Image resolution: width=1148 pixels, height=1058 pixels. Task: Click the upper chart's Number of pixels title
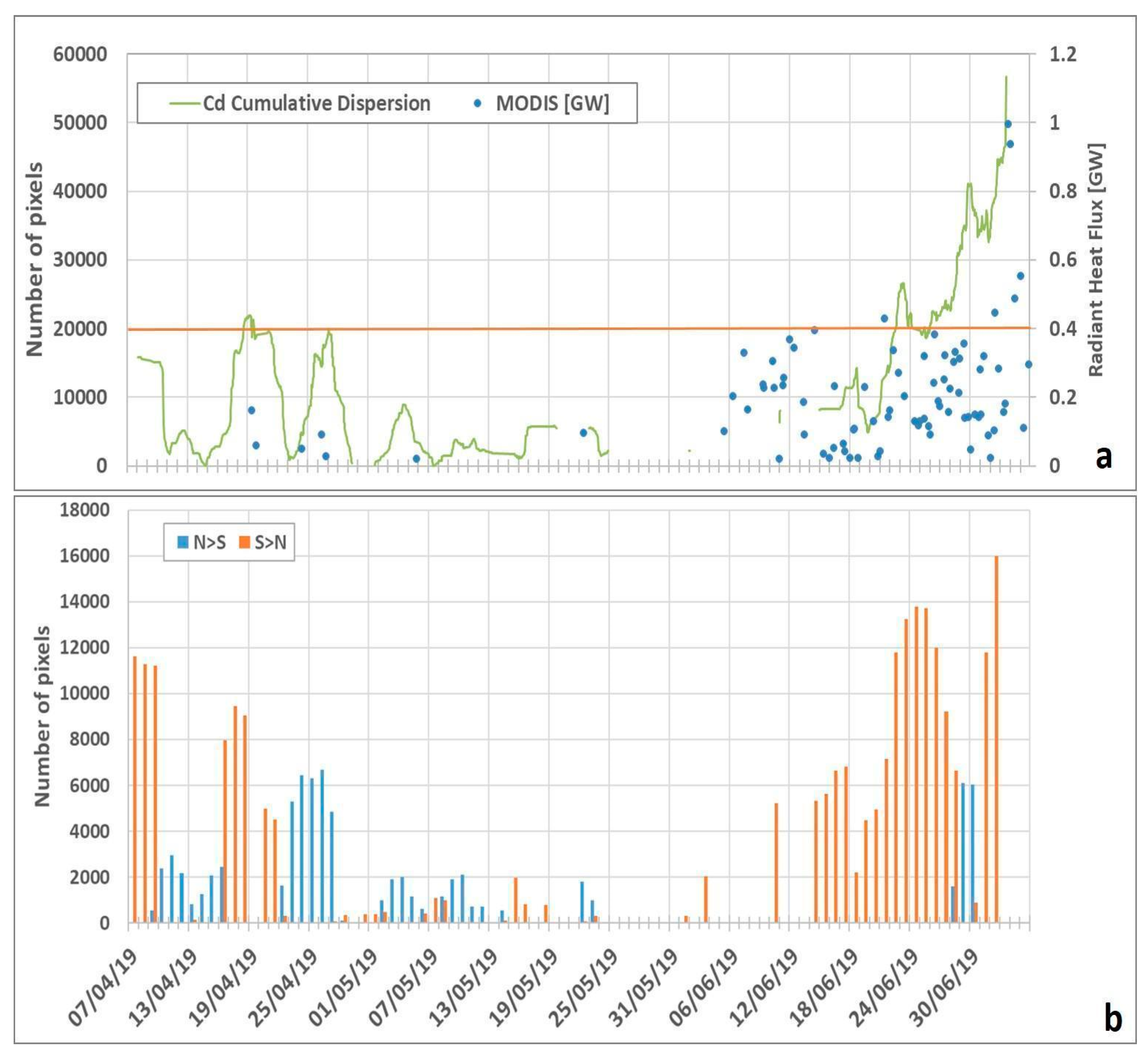[x=34, y=259]
